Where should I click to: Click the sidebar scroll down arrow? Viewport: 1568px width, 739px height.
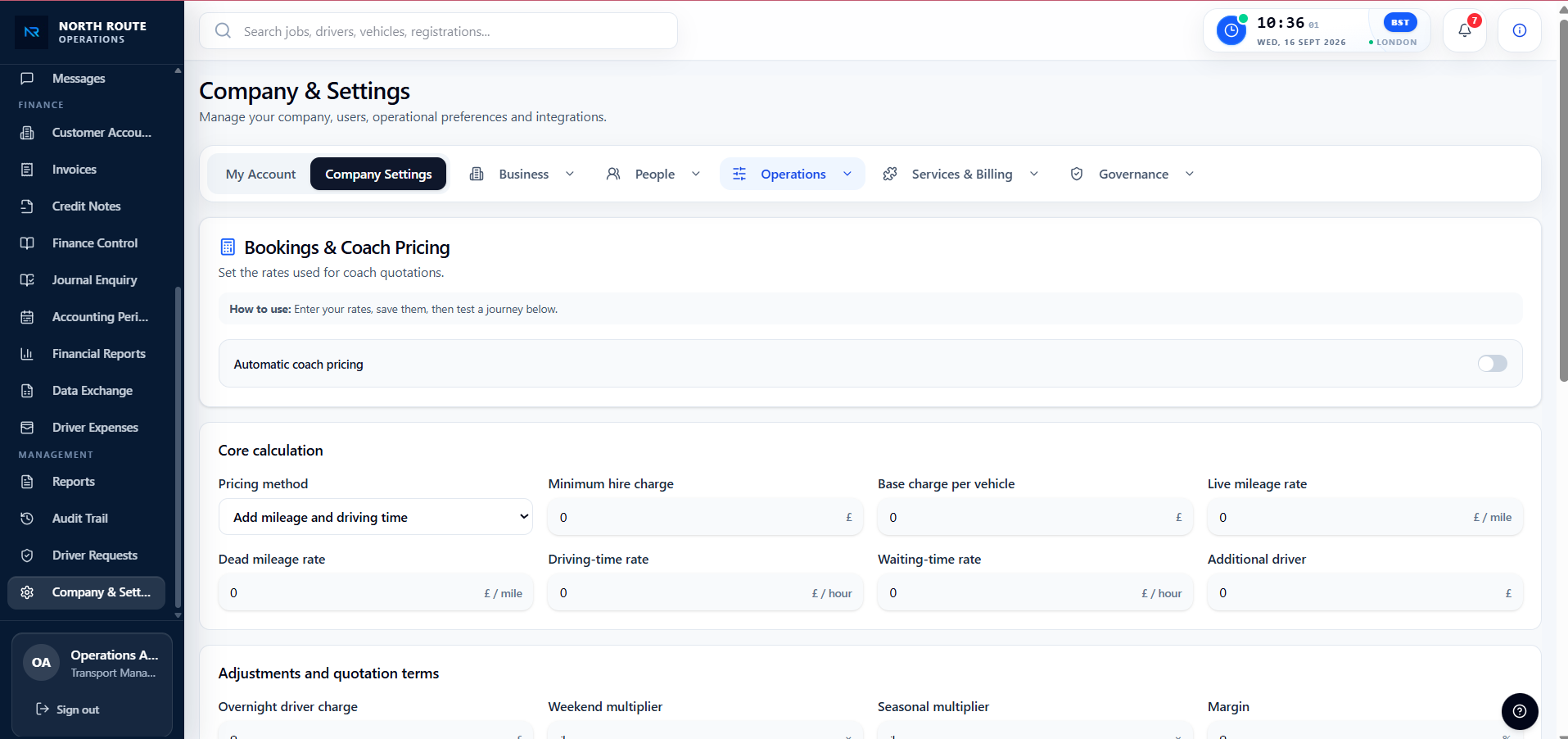coord(178,615)
